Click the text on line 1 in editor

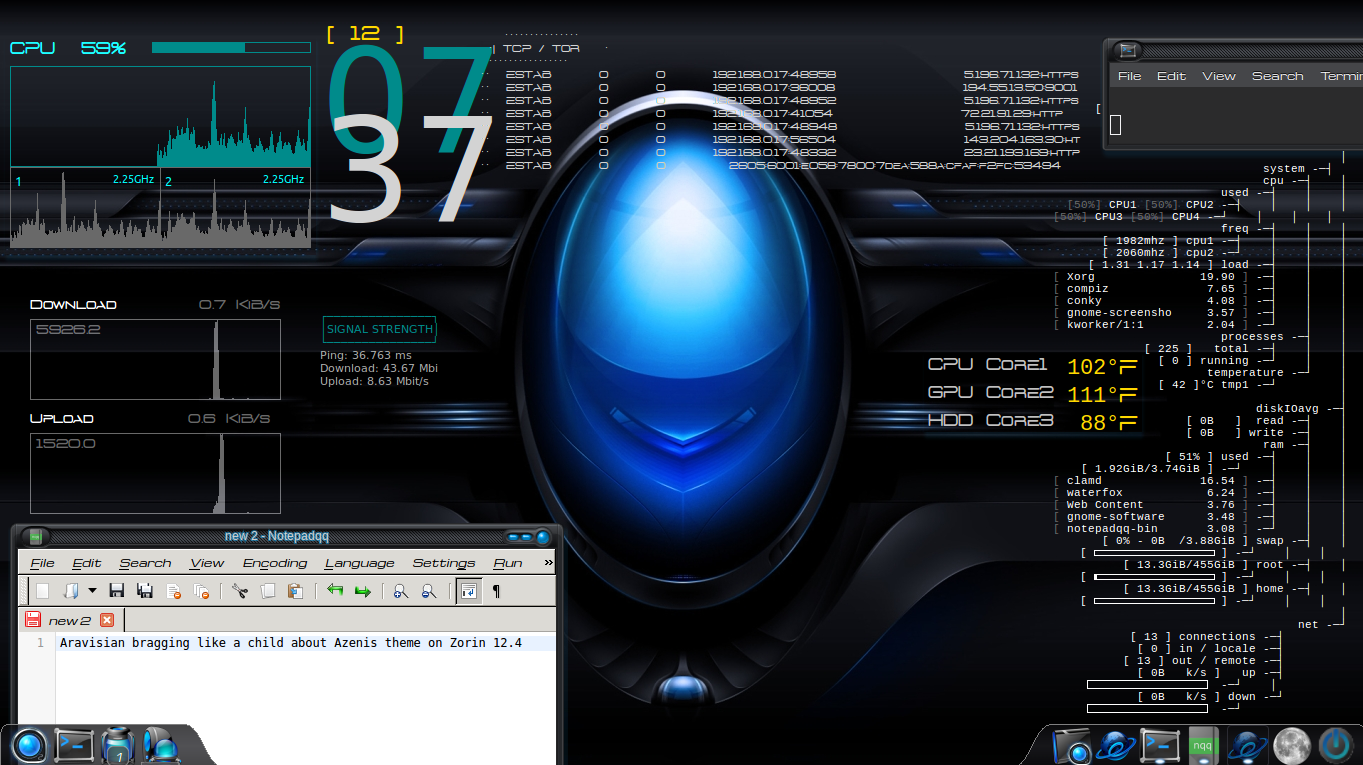point(290,643)
